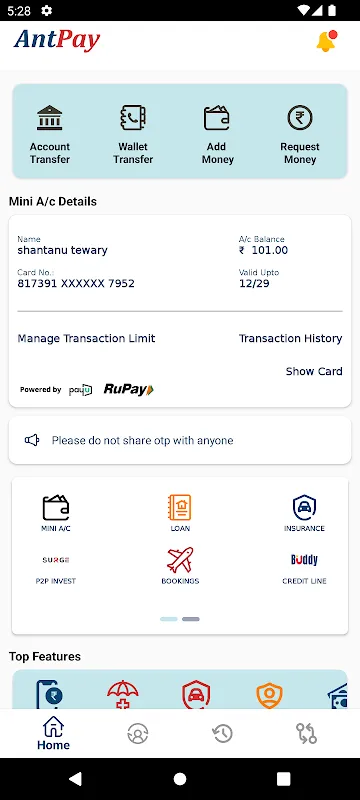The image size is (360, 800).
Task: Open the profile tab in bottom bar
Action: [138, 734]
